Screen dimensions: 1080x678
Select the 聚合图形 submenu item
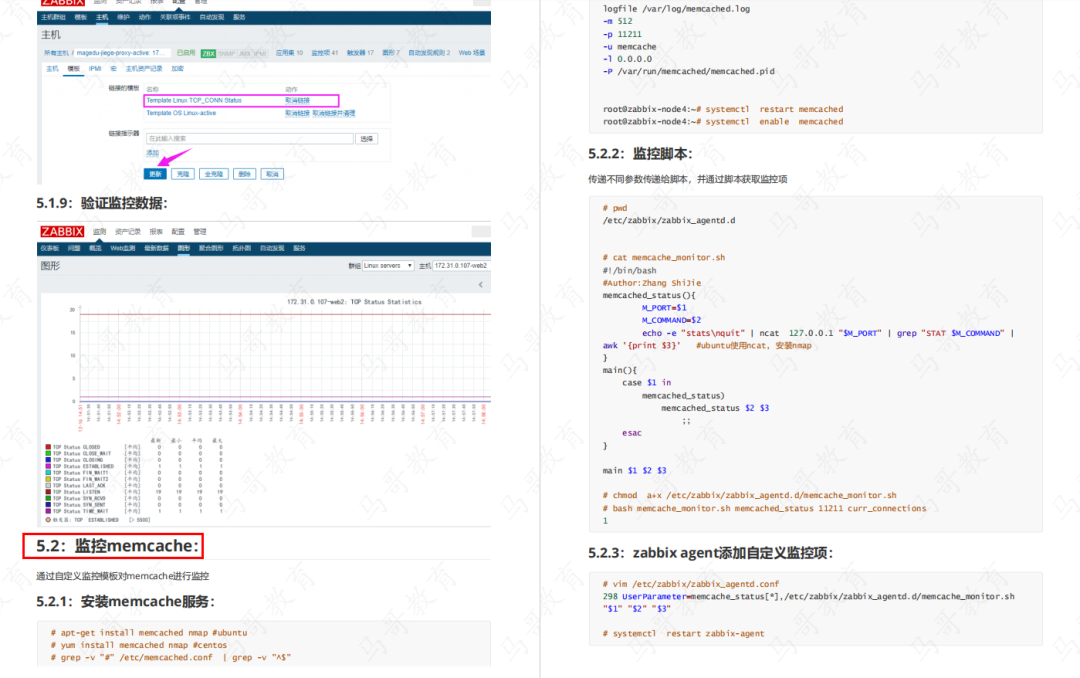[211, 248]
